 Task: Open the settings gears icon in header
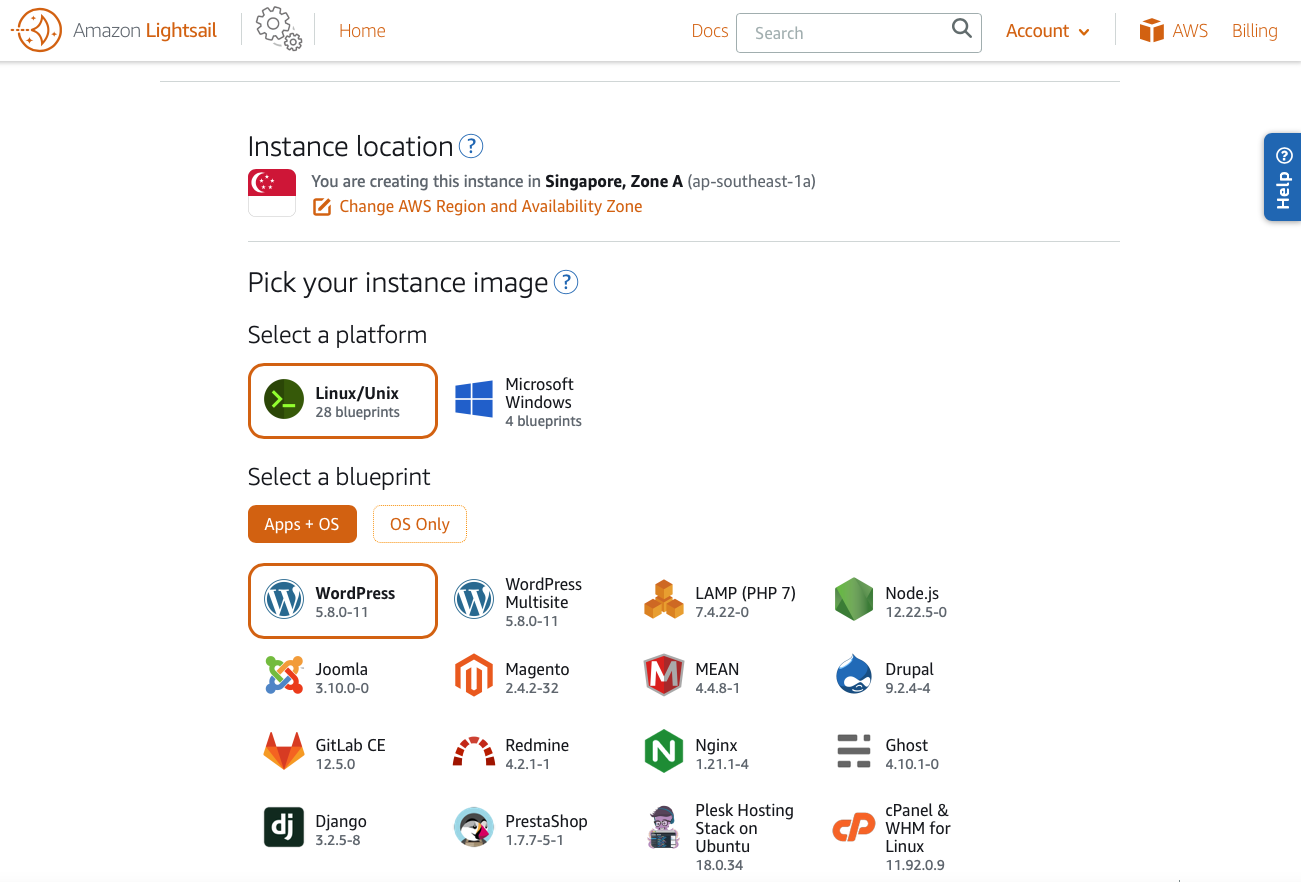pyautogui.click(x=278, y=30)
